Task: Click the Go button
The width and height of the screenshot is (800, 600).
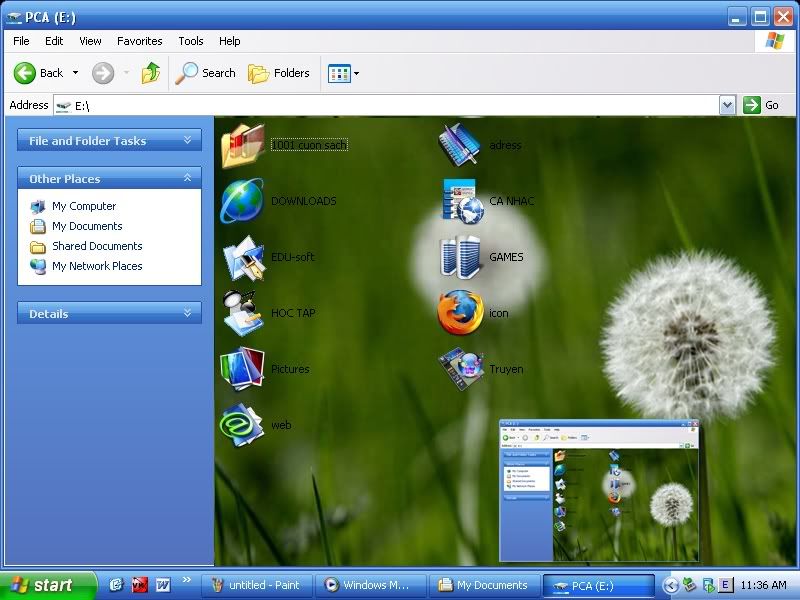Action: [761, 105]
